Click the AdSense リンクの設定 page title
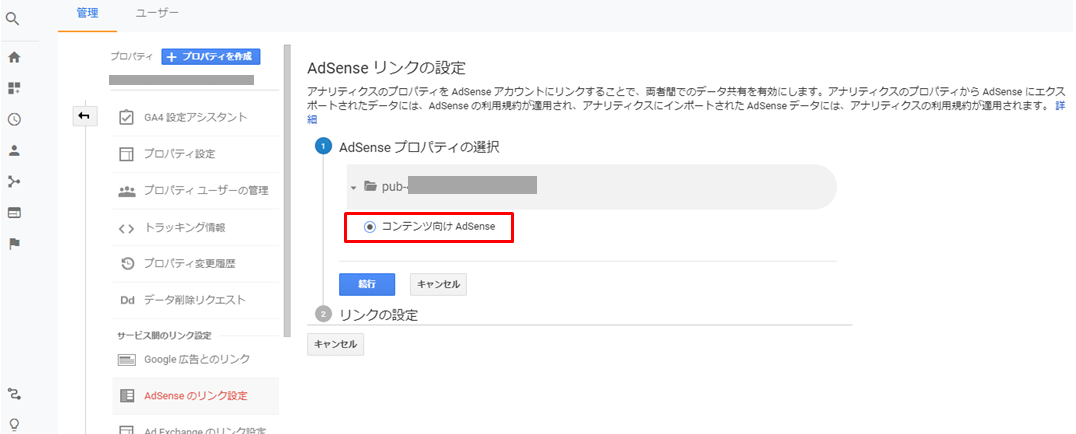Screen dimensions: 1076x434 (x=386, y=68)
